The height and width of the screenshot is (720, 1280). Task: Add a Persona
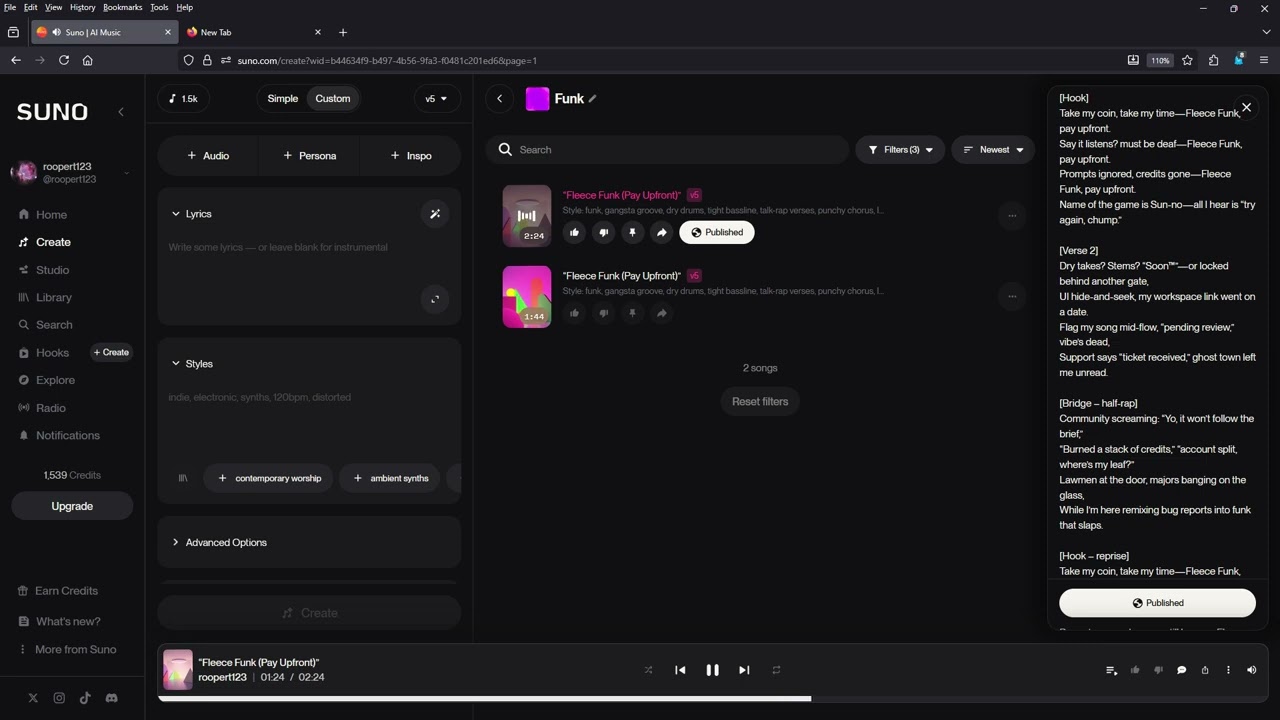click(x=309, y=156)
